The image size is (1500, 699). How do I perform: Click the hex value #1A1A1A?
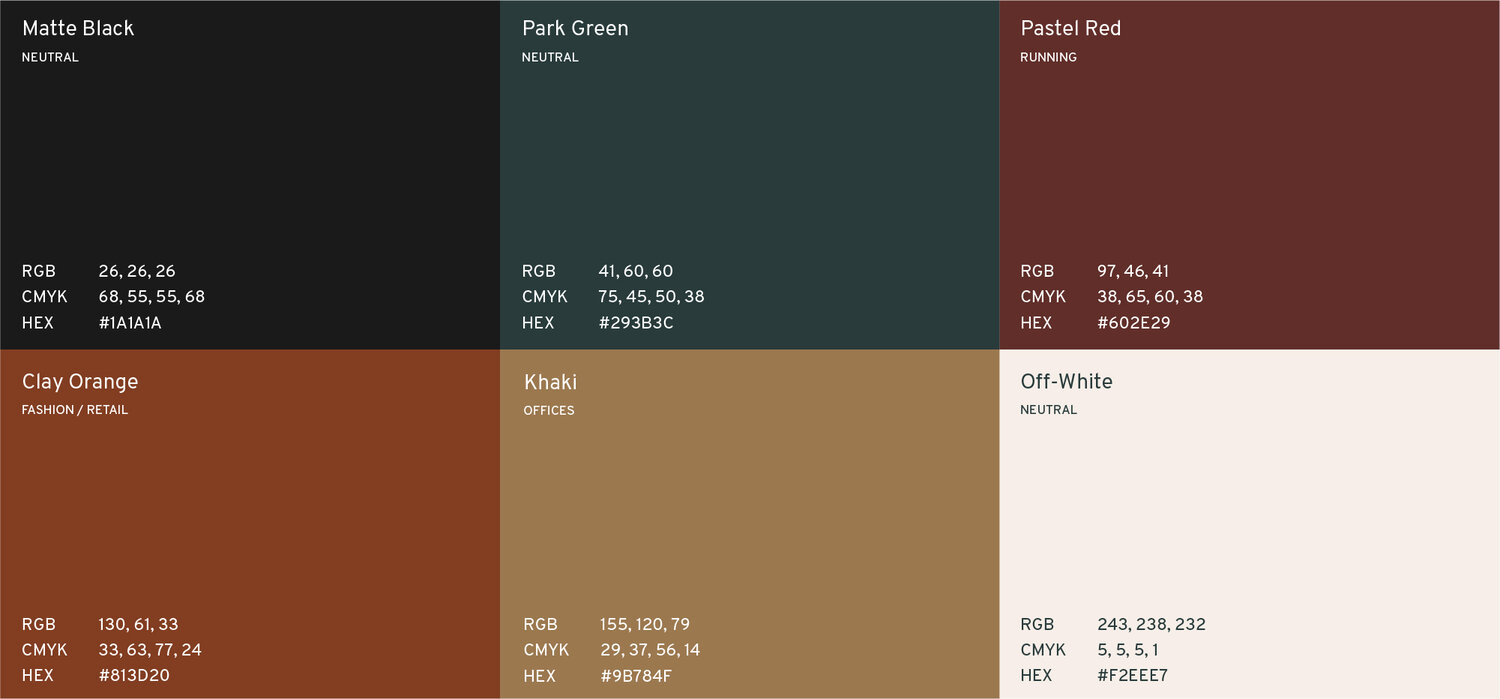coord(130,322)
